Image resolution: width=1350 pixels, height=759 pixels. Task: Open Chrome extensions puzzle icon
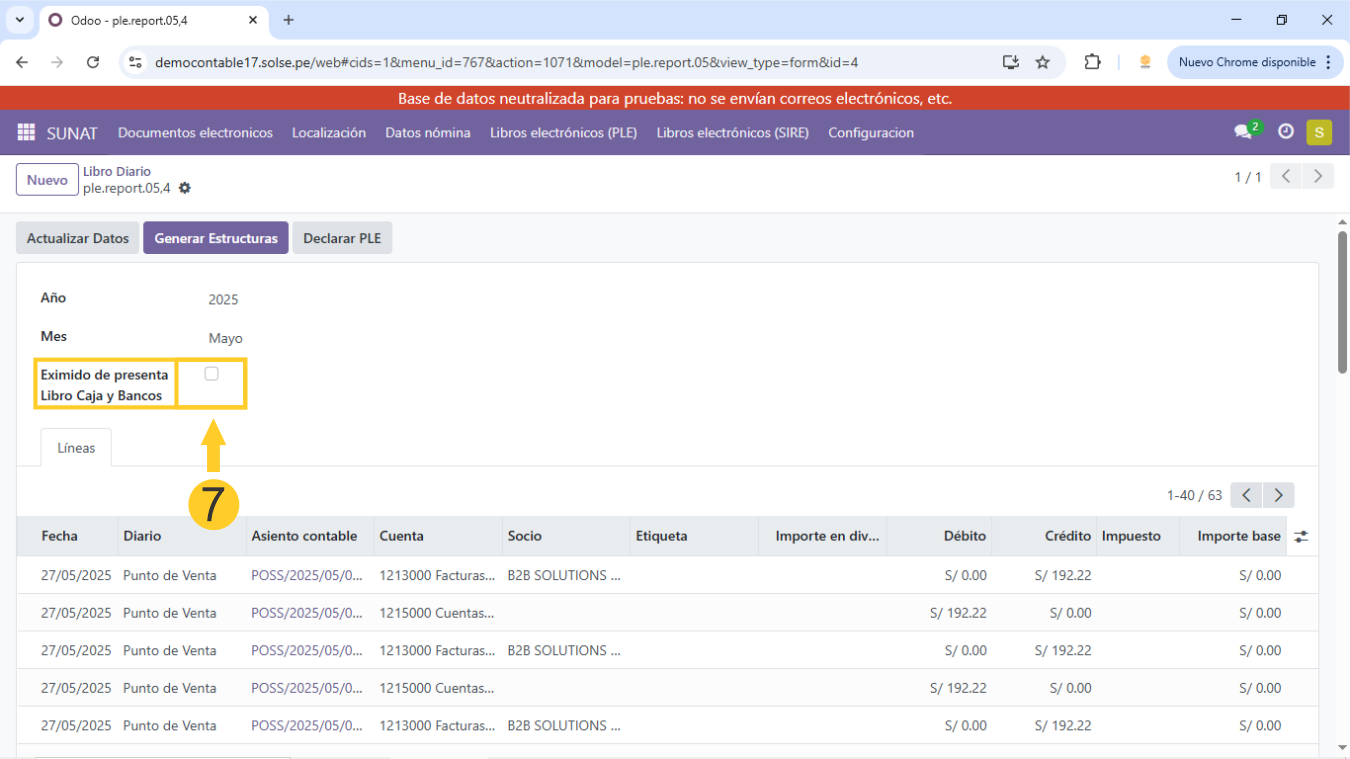tap(1092, 62)
